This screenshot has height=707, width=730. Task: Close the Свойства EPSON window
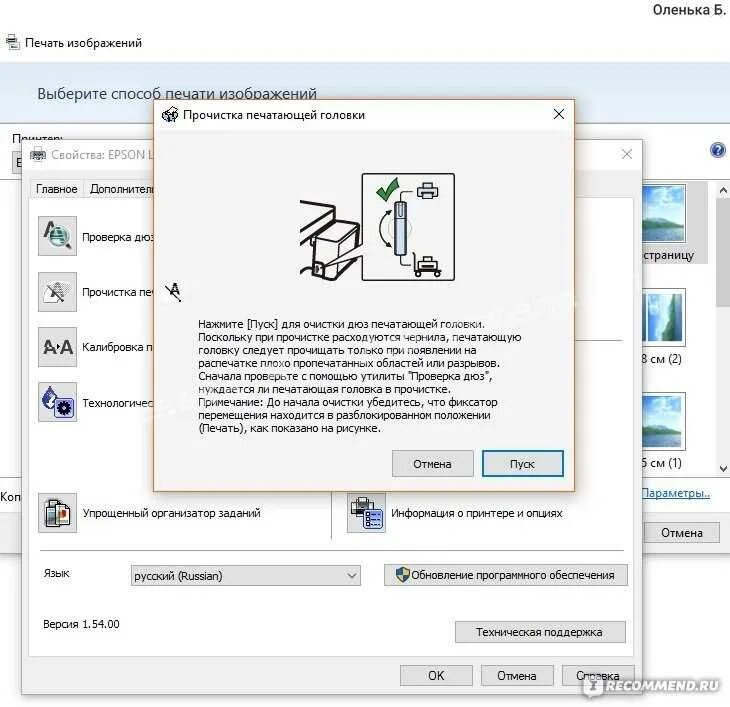coord(627,154)
